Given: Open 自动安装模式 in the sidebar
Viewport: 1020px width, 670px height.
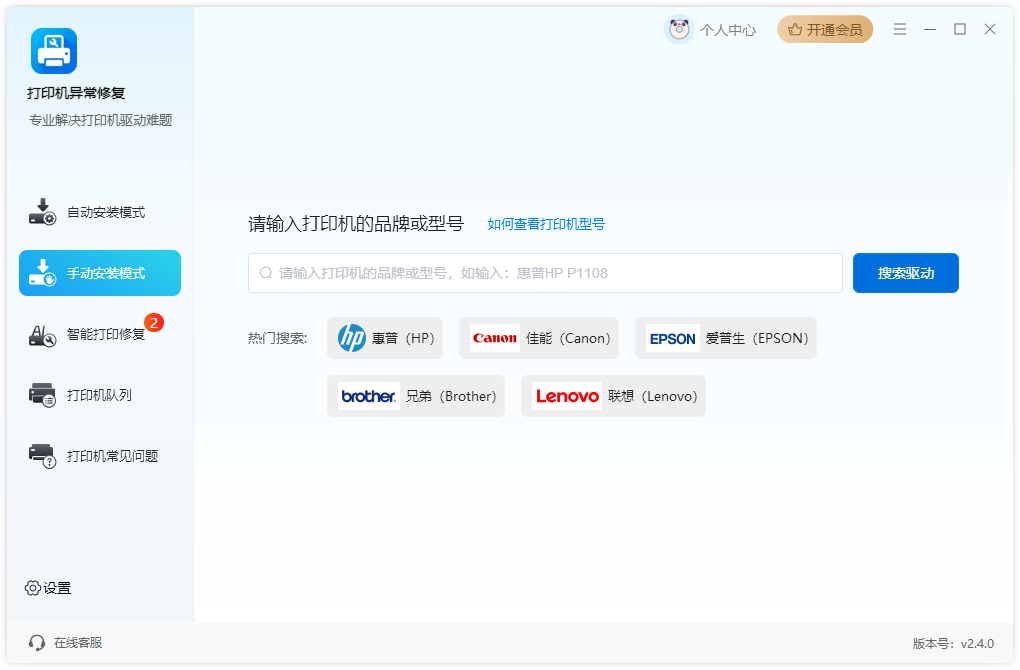Looking at the screenshot, I should pos(100,212).
